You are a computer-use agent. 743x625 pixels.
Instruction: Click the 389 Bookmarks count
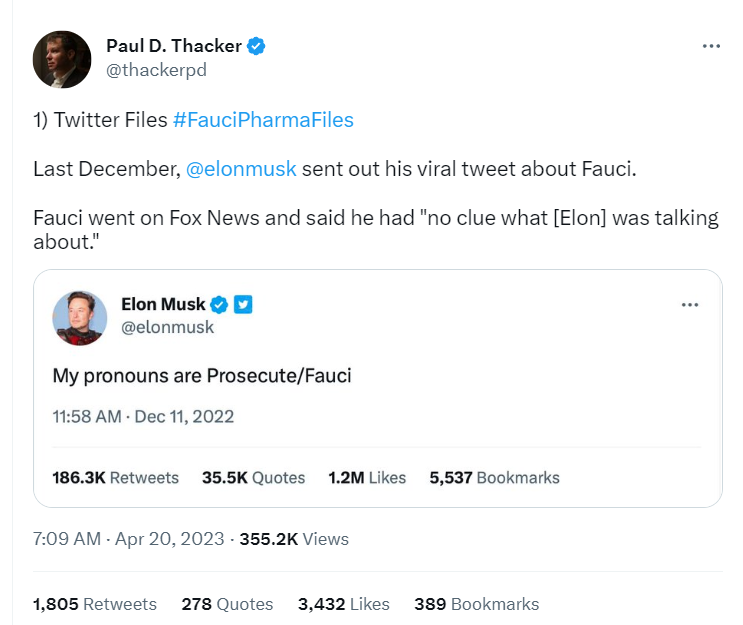click(x=476, y=604)
